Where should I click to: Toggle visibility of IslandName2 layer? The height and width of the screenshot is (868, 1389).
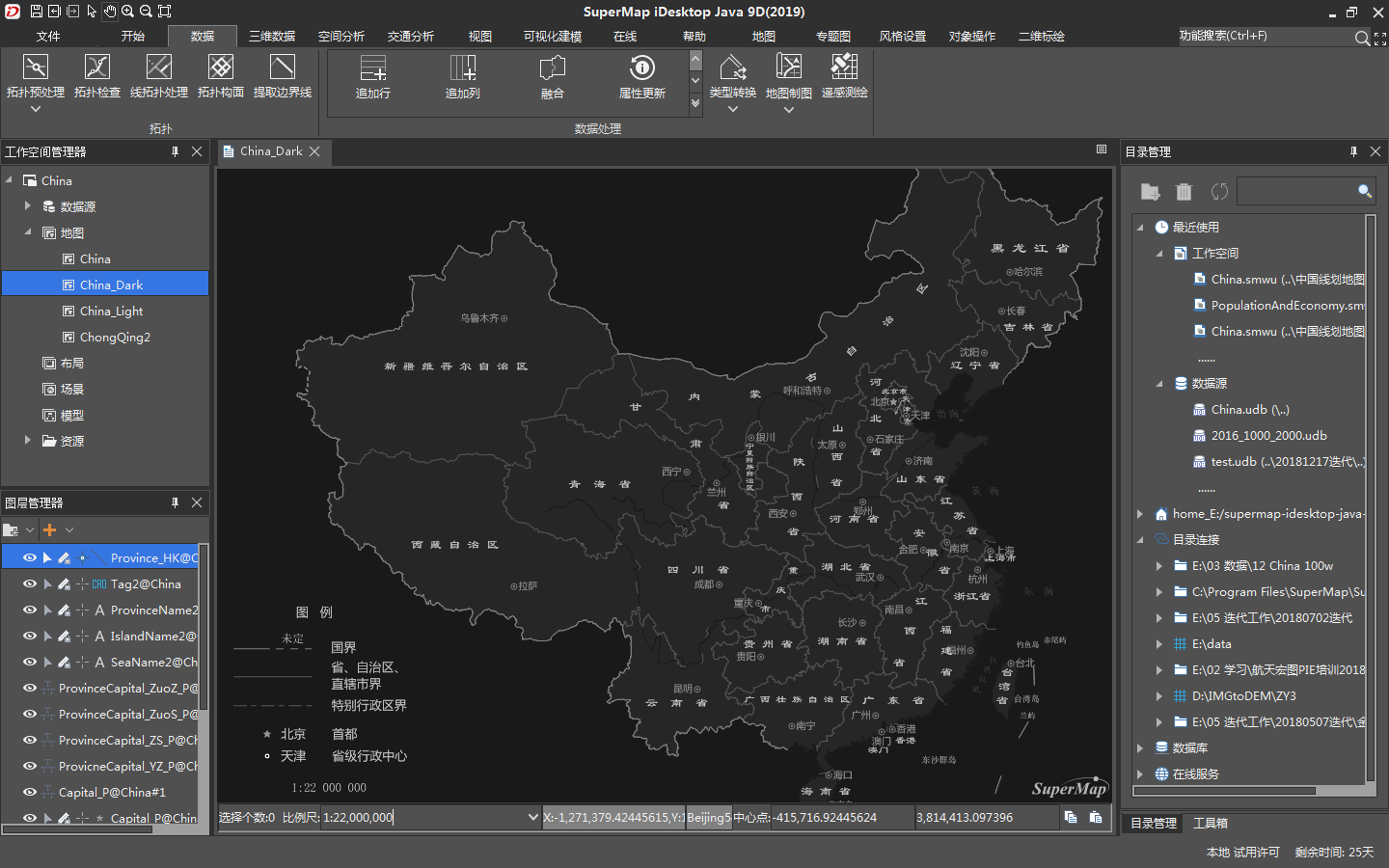pyautogui.click(x=30, y=636)
